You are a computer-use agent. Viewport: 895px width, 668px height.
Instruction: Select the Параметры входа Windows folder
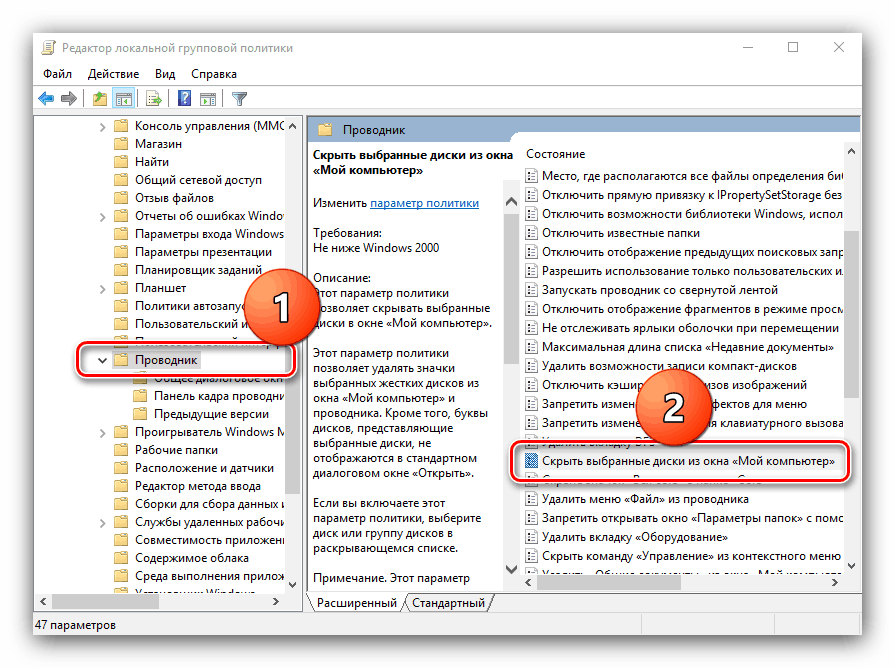click(x=209, y=234)
